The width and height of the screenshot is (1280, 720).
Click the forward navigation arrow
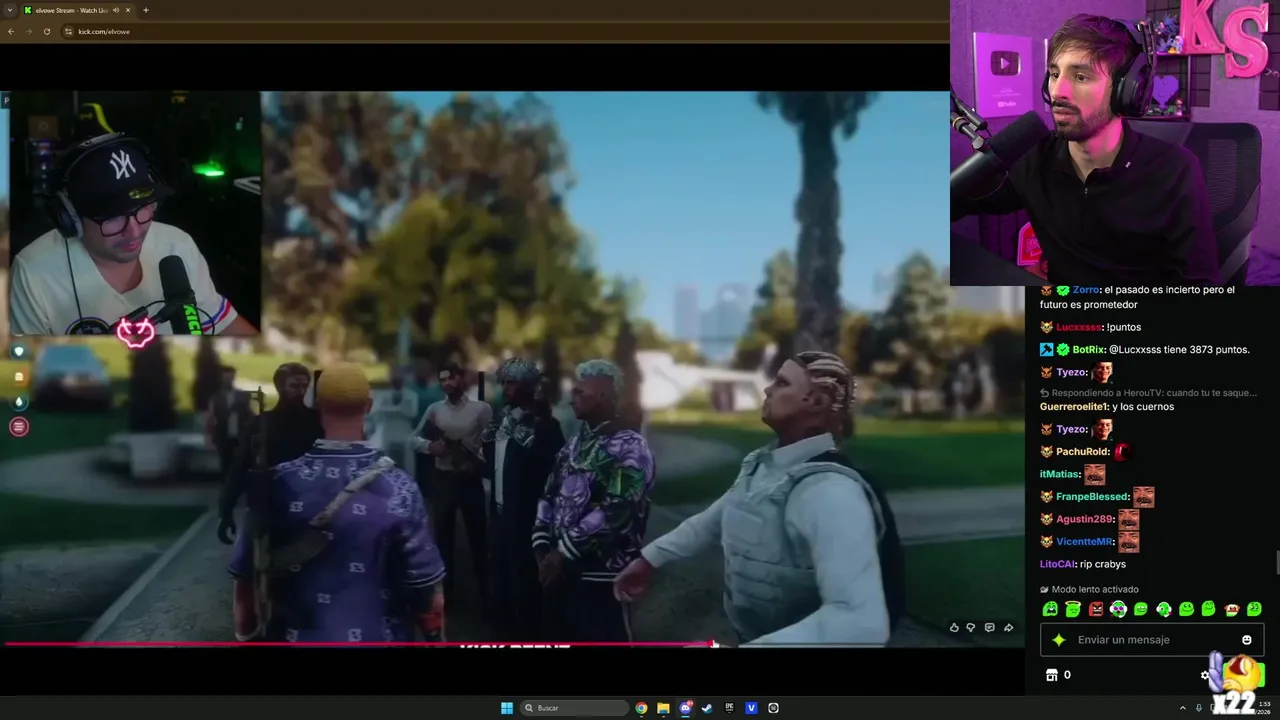click(28, 31)
